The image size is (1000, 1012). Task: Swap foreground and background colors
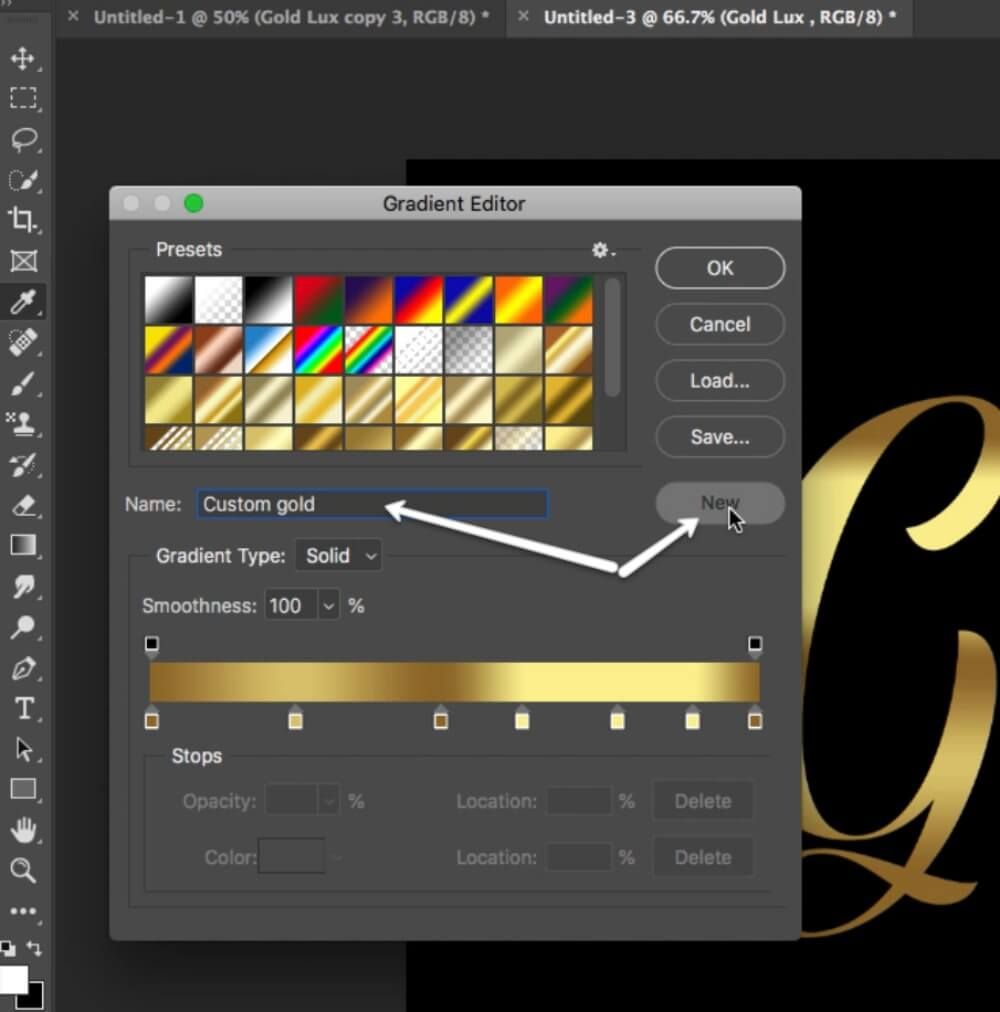click(34, 947)
